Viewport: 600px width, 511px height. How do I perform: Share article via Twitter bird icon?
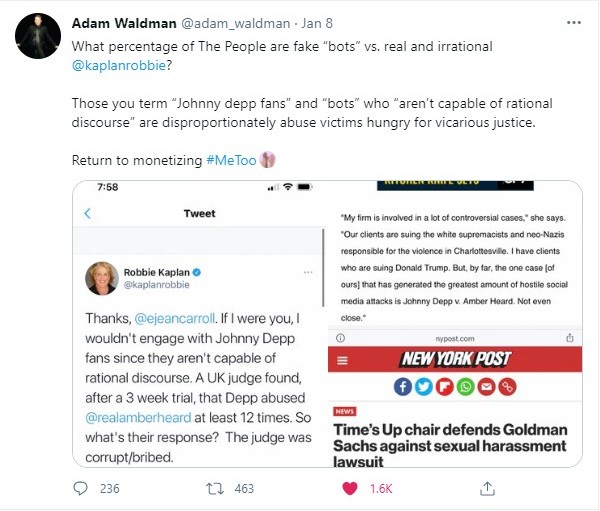424,387
